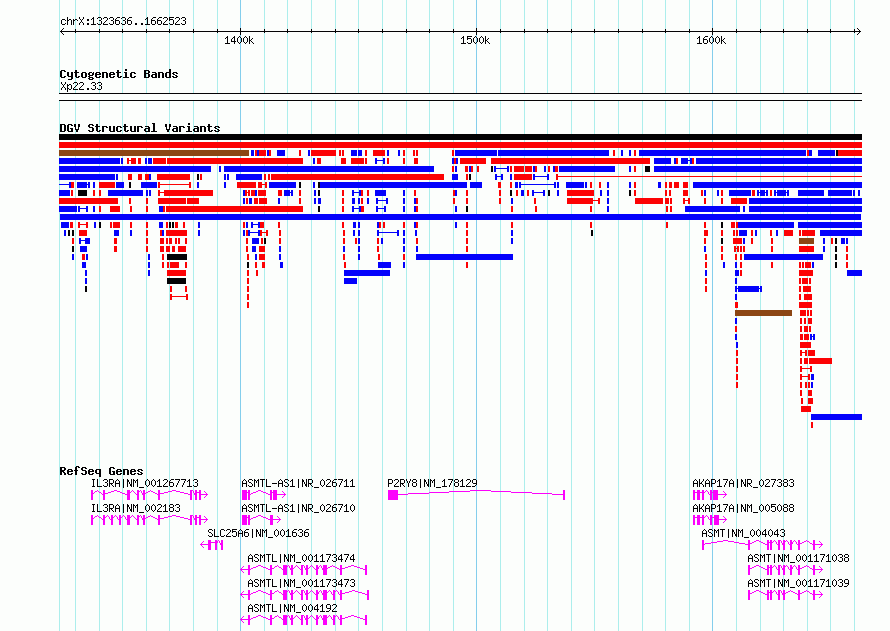890x631 pixels.
Task: Open the SLC25A6|NM_001636 gene label
Action: (x=258, y=533)
